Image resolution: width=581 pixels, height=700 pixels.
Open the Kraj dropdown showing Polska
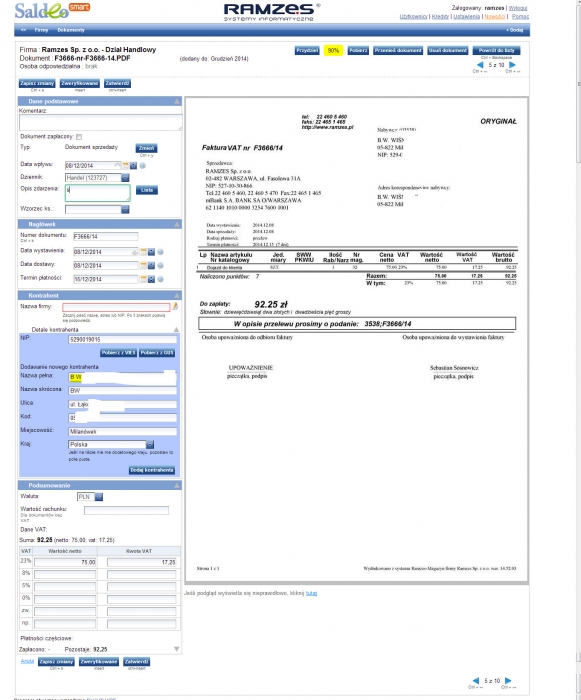(x=150, y=445)
